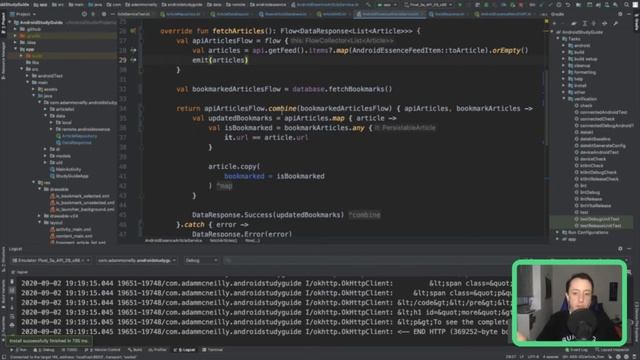This screenshot has height=360, width=640.
Task: Click Logcat print icon
Action: click(x=12, y=325)
